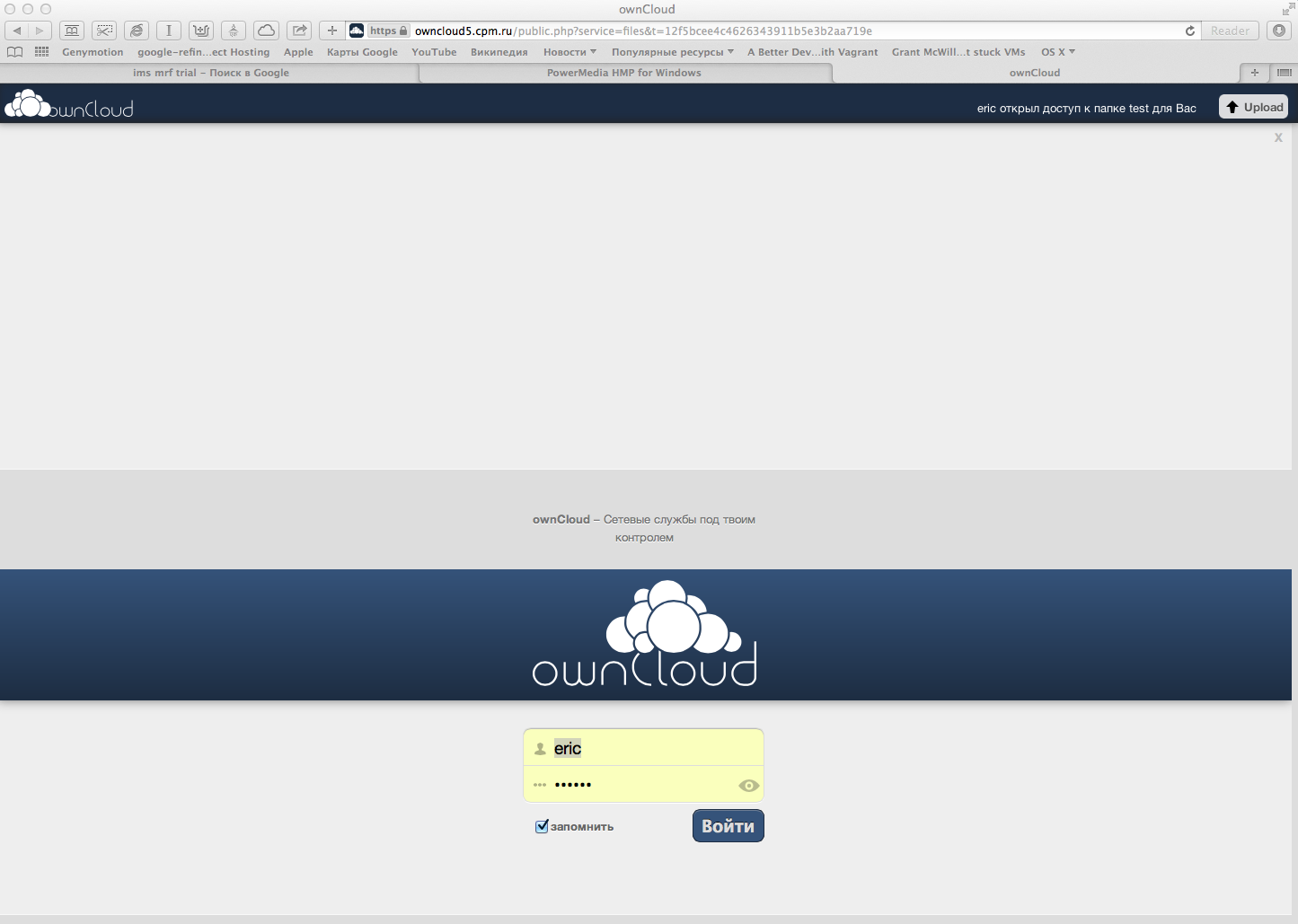Viewport: 1298px width, 924px height.
Task: Switch to the 'ims mrf trial – Поиск в Google' tab
Action: click(210, 73)
